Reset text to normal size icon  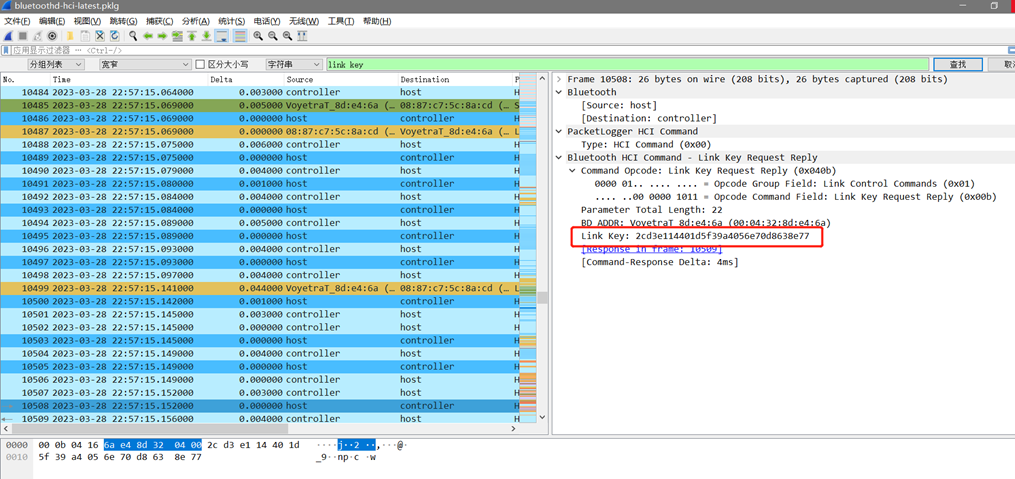point(287,36)
